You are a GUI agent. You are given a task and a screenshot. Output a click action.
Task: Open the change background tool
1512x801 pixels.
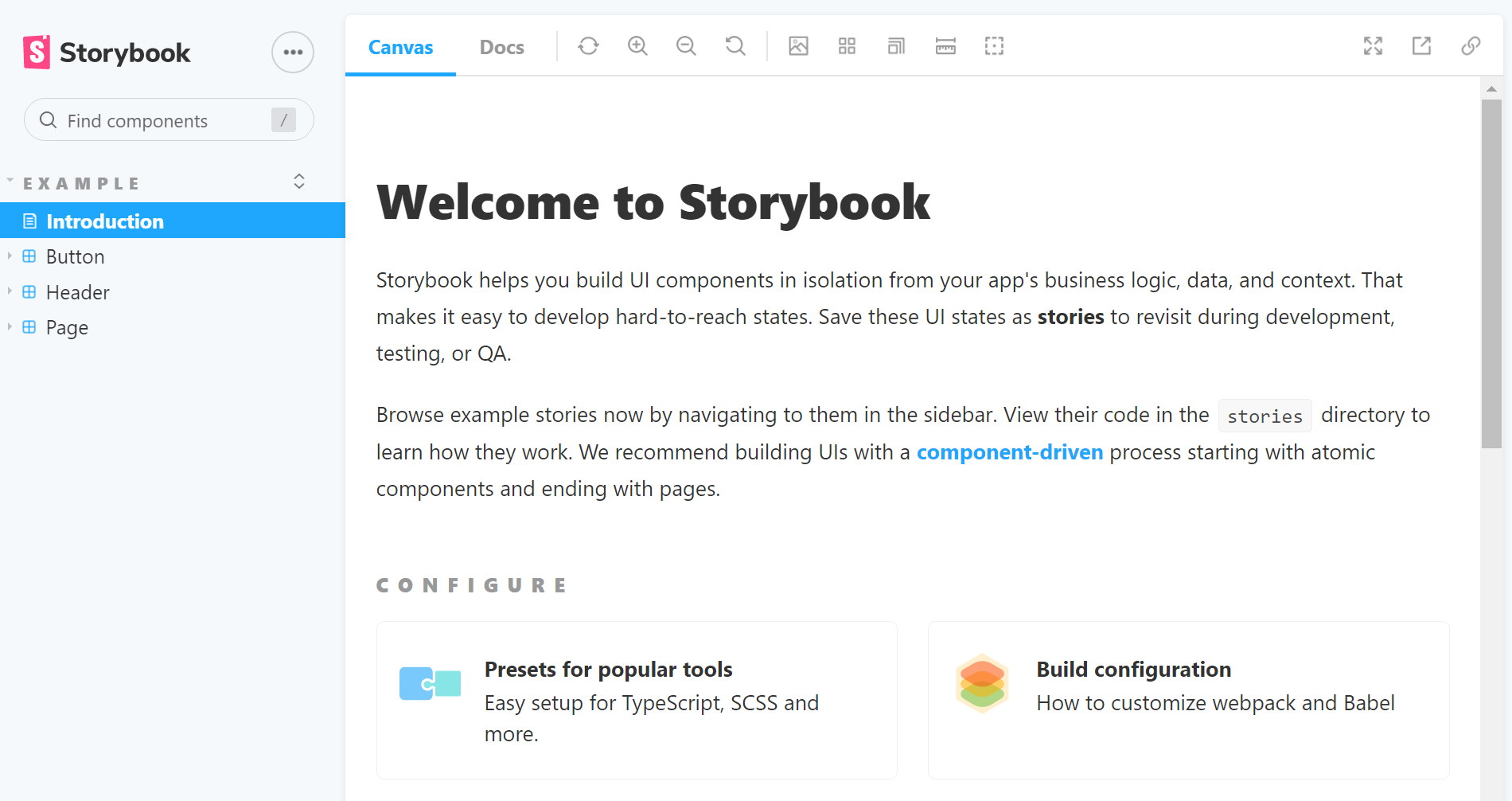[x=798, y=46]
